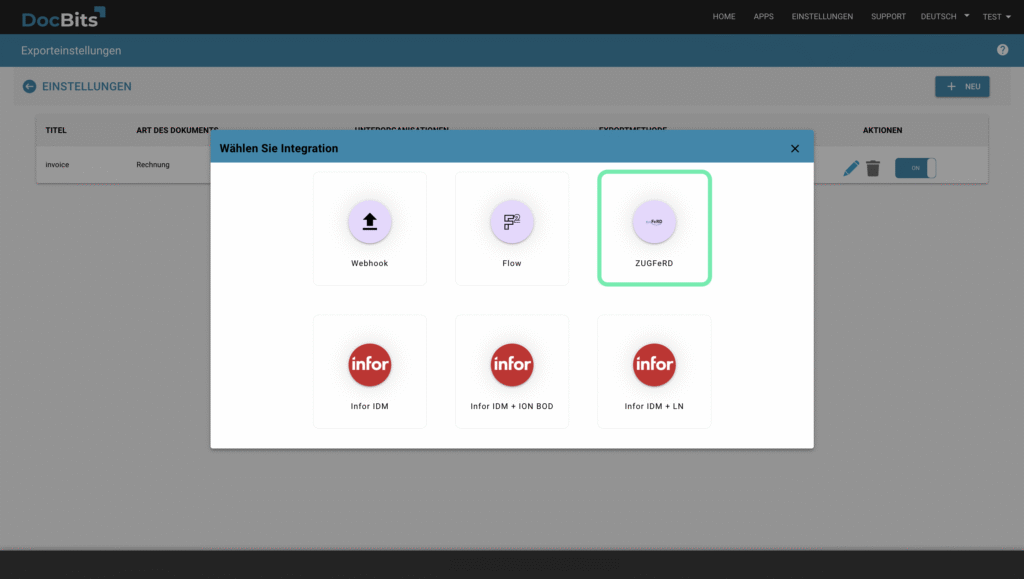
Task: Pick the Infor IDM + LN logo
Action: click(654, 364)
